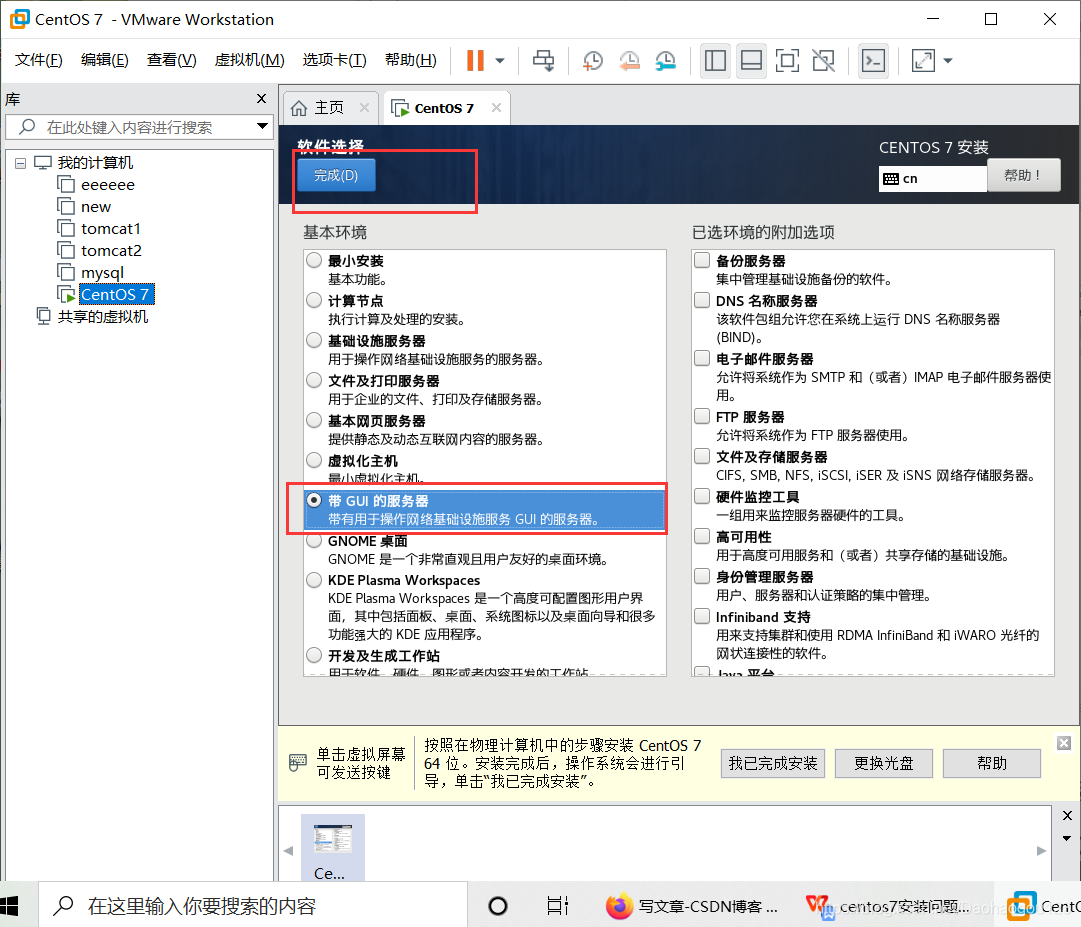Image resolution: width=1081 pixels, height=927 pixels.
Task: Collapse the 我的计算机 tree node
Action: coord(21,163)
